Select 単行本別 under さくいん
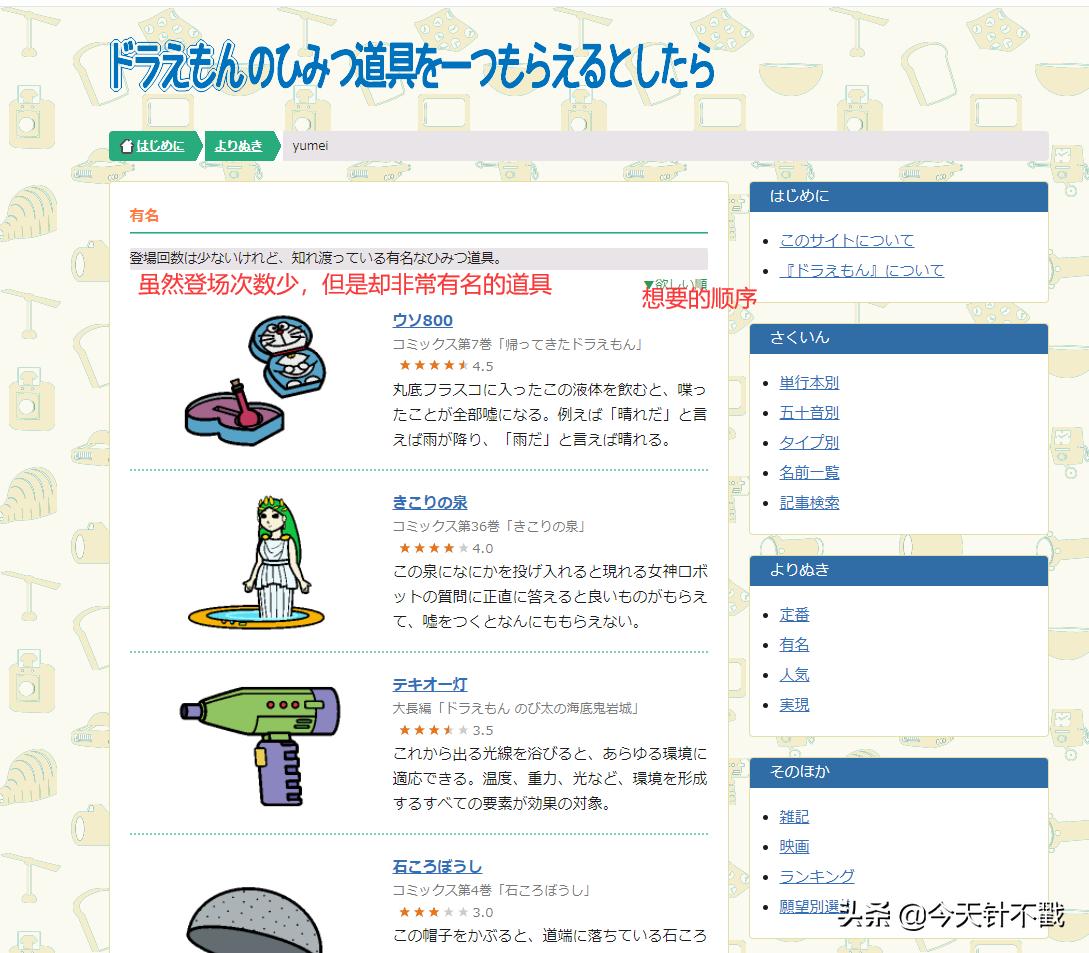 808,382
